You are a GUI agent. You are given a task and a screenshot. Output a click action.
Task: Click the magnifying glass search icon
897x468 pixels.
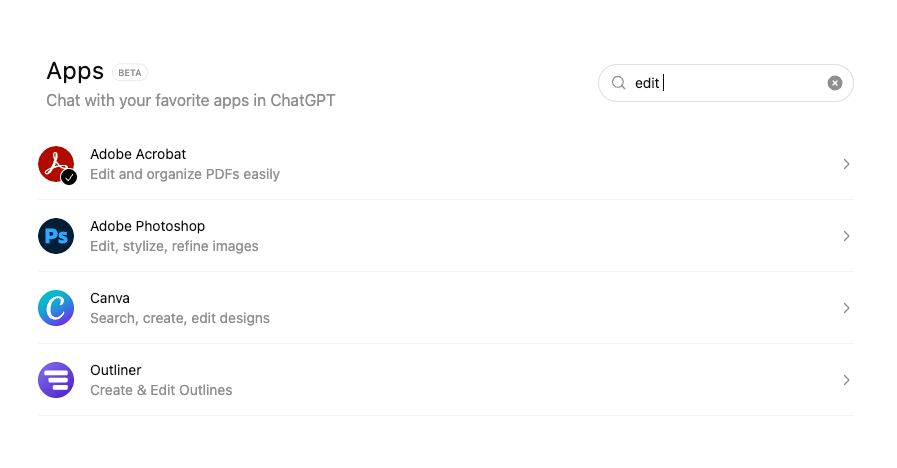coord(618,83)
